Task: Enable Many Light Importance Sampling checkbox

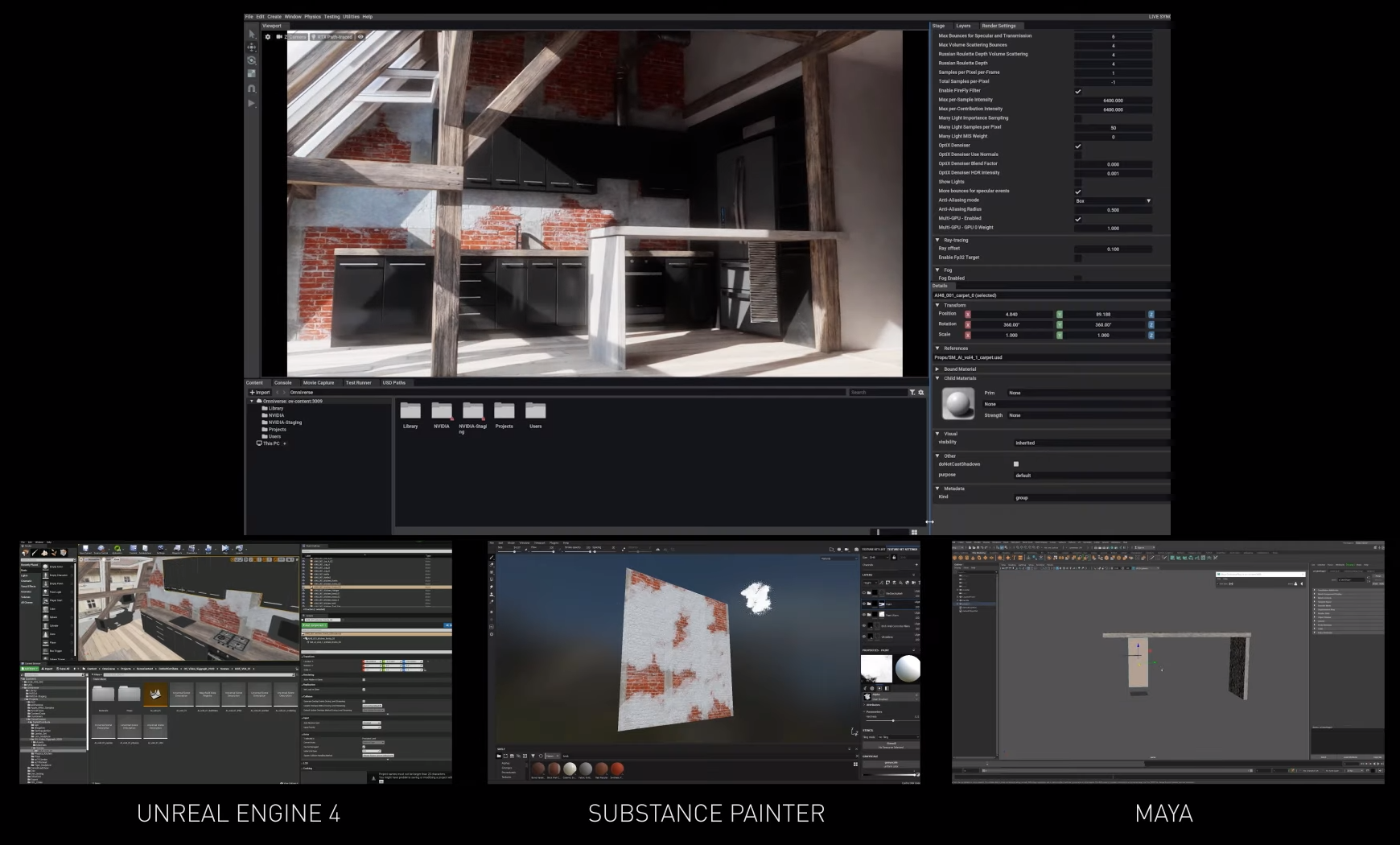Action: click(1078, 118)
